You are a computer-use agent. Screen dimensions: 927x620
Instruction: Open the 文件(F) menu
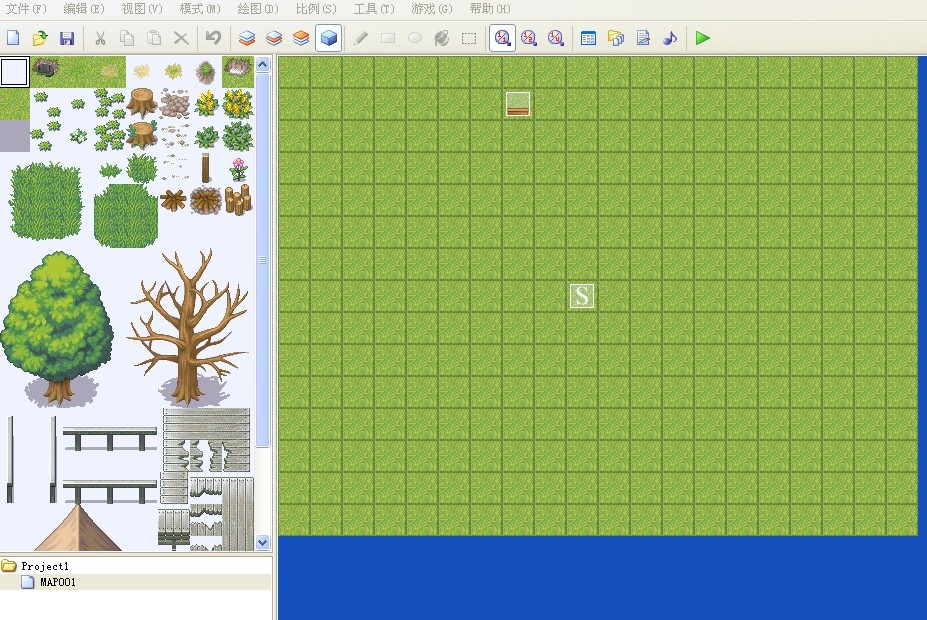pos(25,9)
